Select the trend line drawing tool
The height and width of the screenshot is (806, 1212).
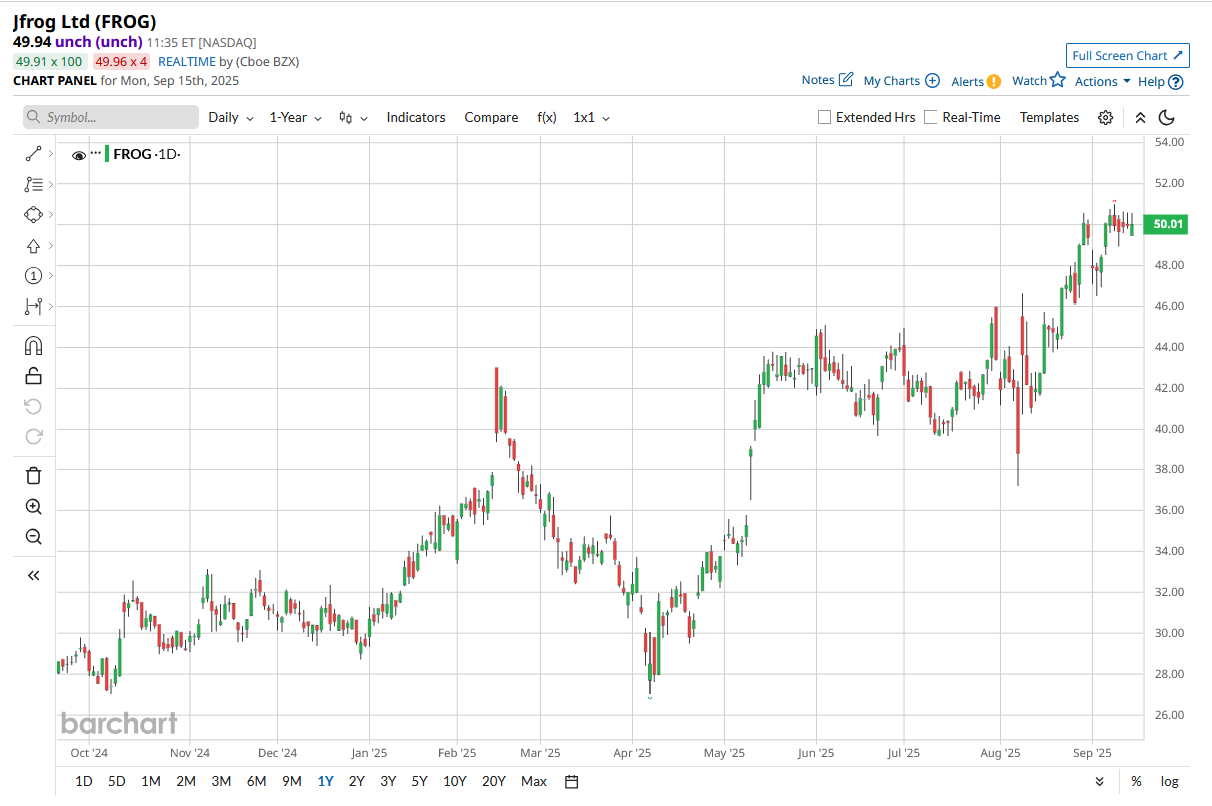33,154
